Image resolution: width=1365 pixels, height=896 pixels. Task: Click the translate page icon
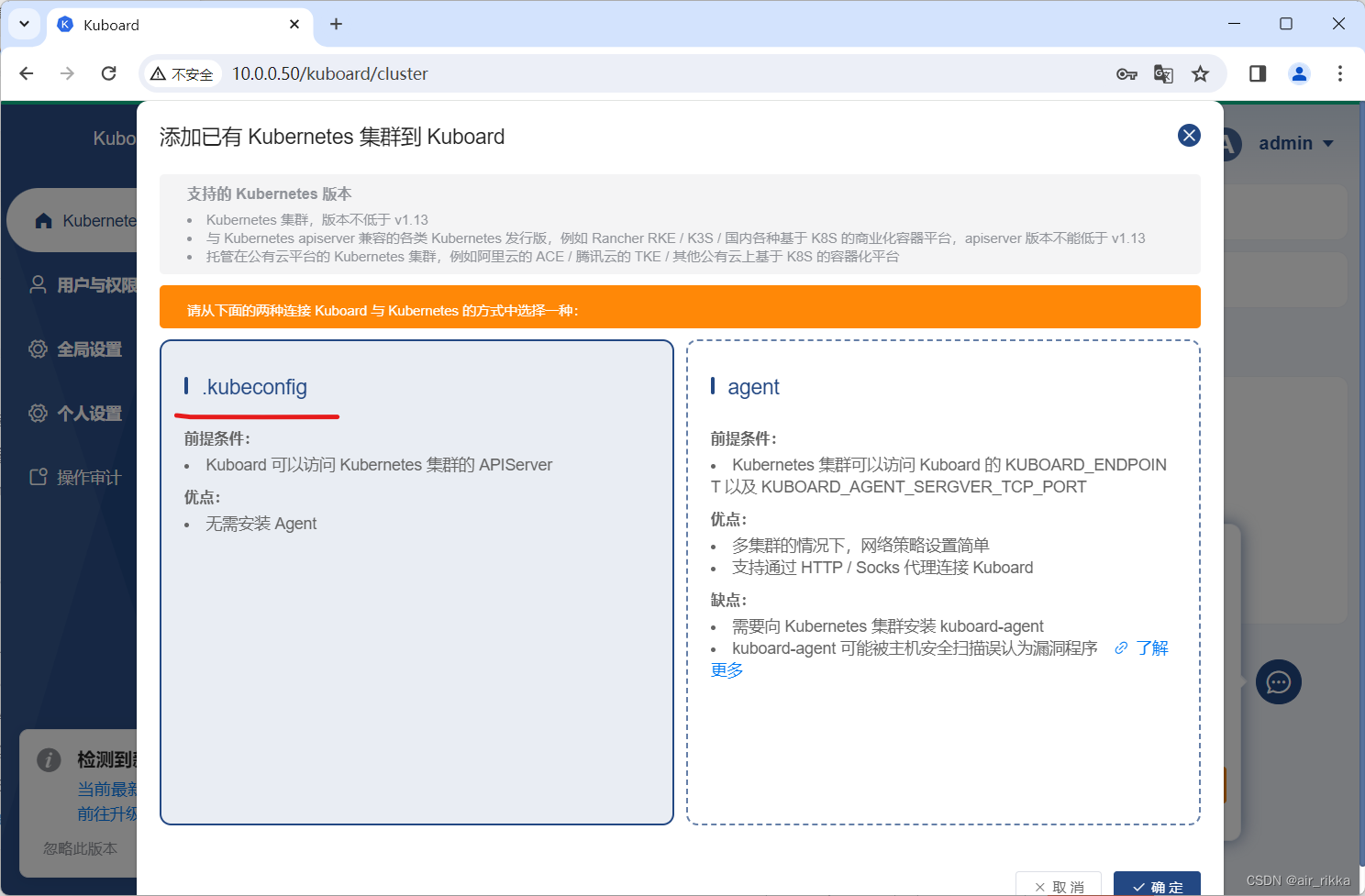(1163, 74)
